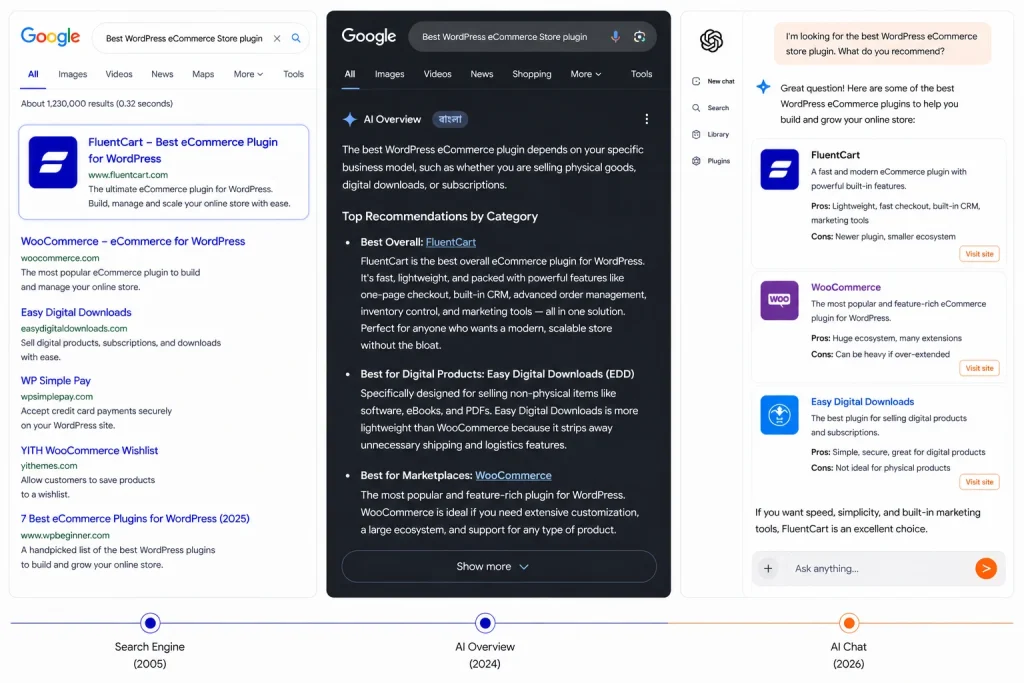
Task: Click Visit site on the WooCommerce card
Action: [979, 368]
